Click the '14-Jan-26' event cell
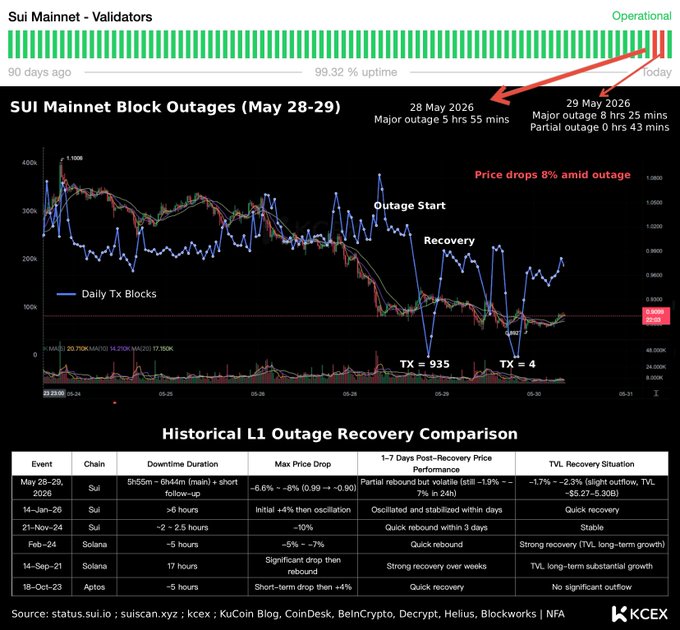The image size is (680, 630). pos(42,510)
